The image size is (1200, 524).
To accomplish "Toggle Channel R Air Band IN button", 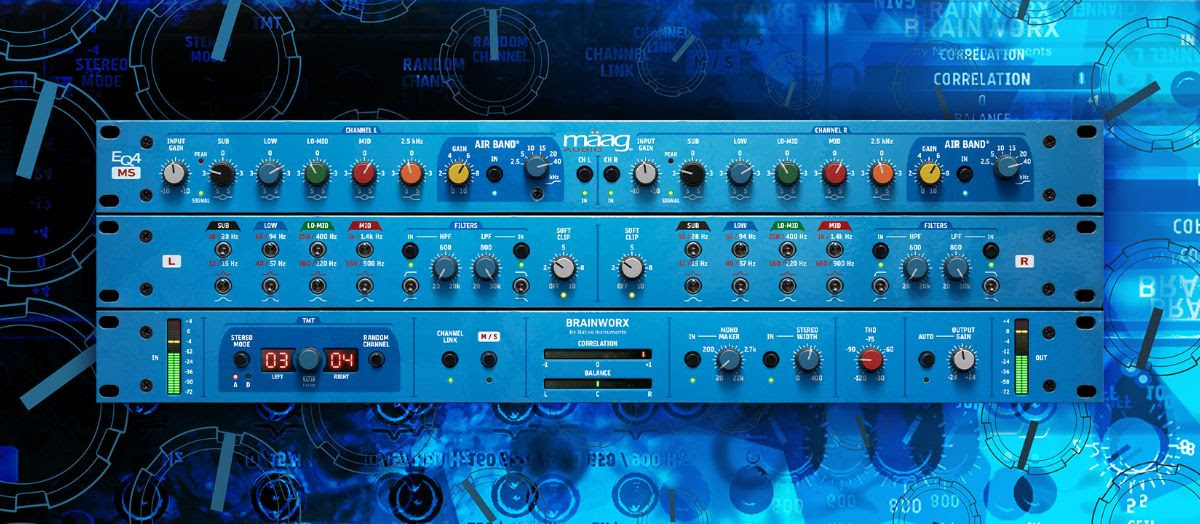I will (x=965, y=174).
